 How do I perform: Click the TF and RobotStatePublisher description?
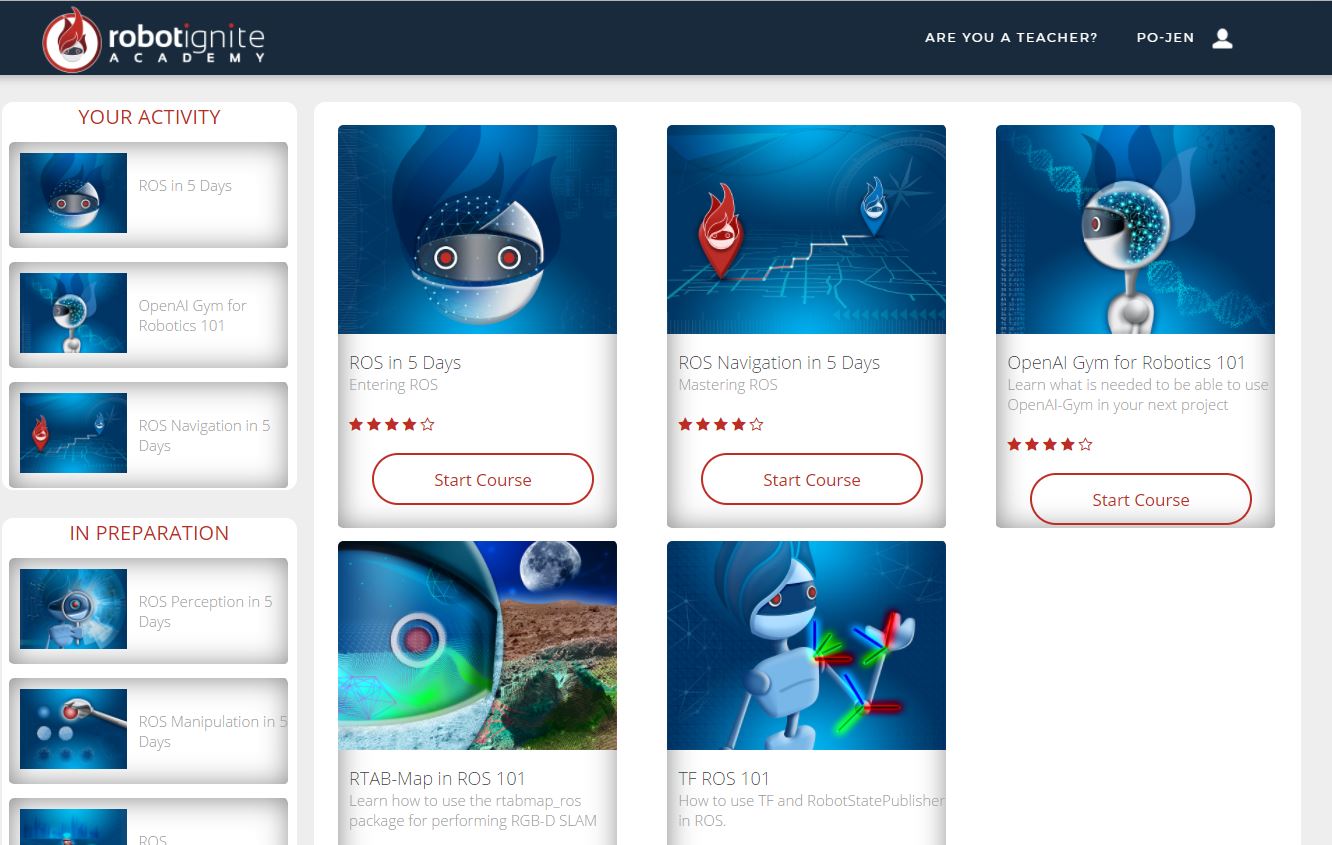coord(811,811)
